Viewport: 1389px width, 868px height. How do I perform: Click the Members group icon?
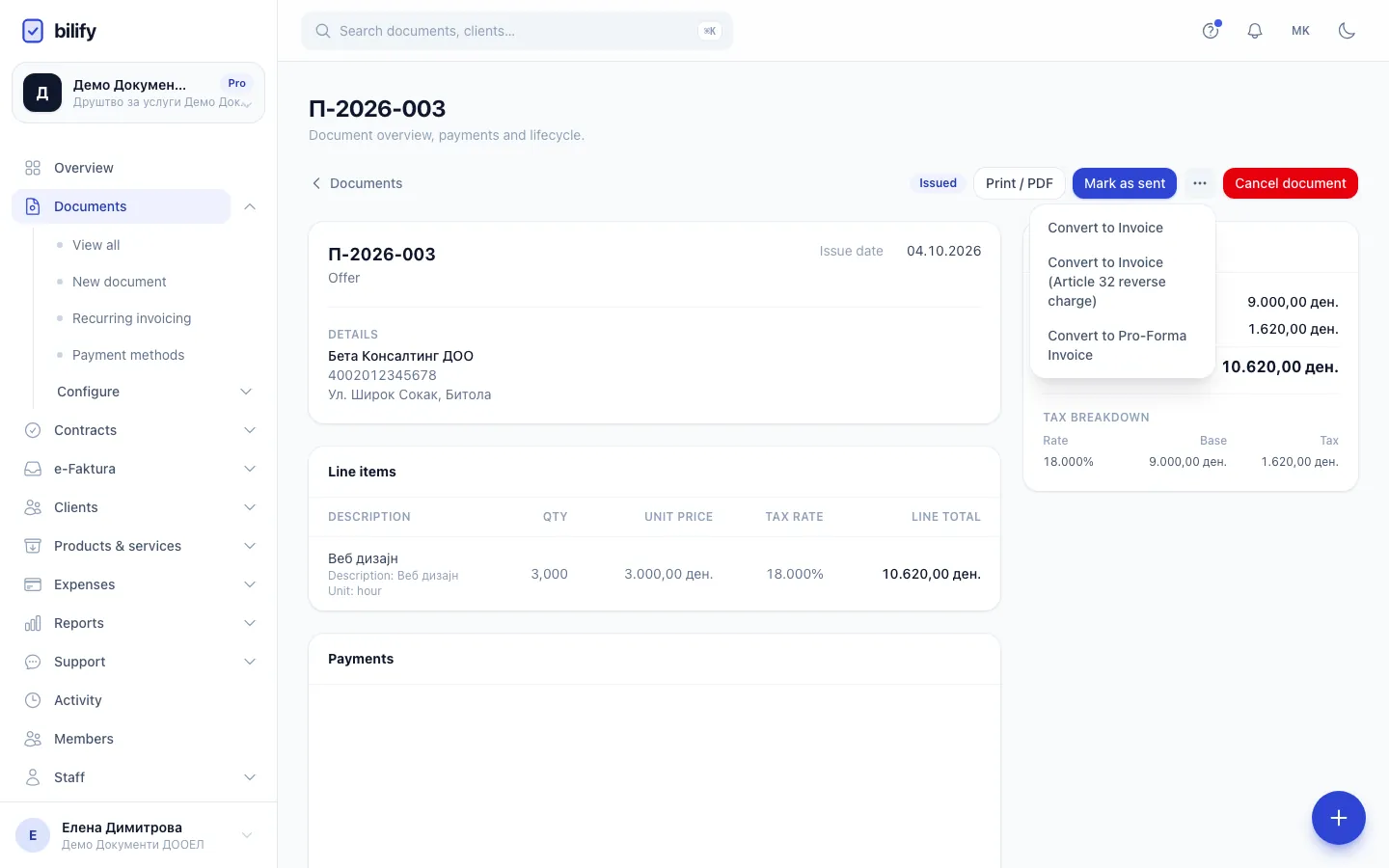point(33,739)
